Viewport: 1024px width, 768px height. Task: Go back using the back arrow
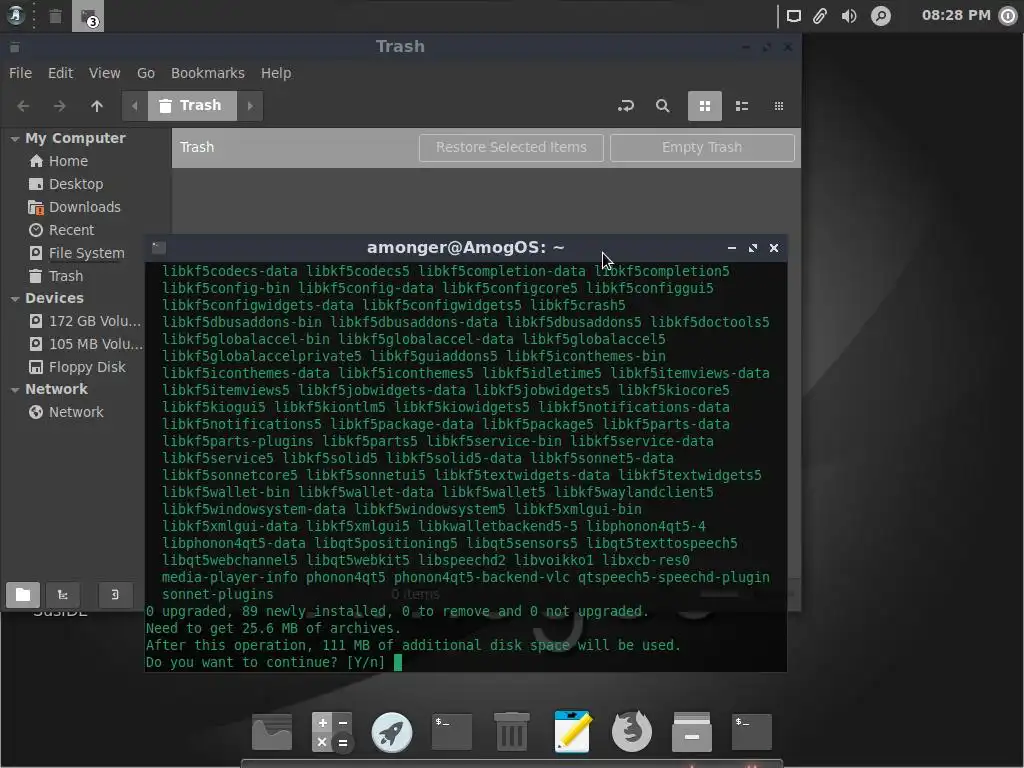(x=24, y=106)
